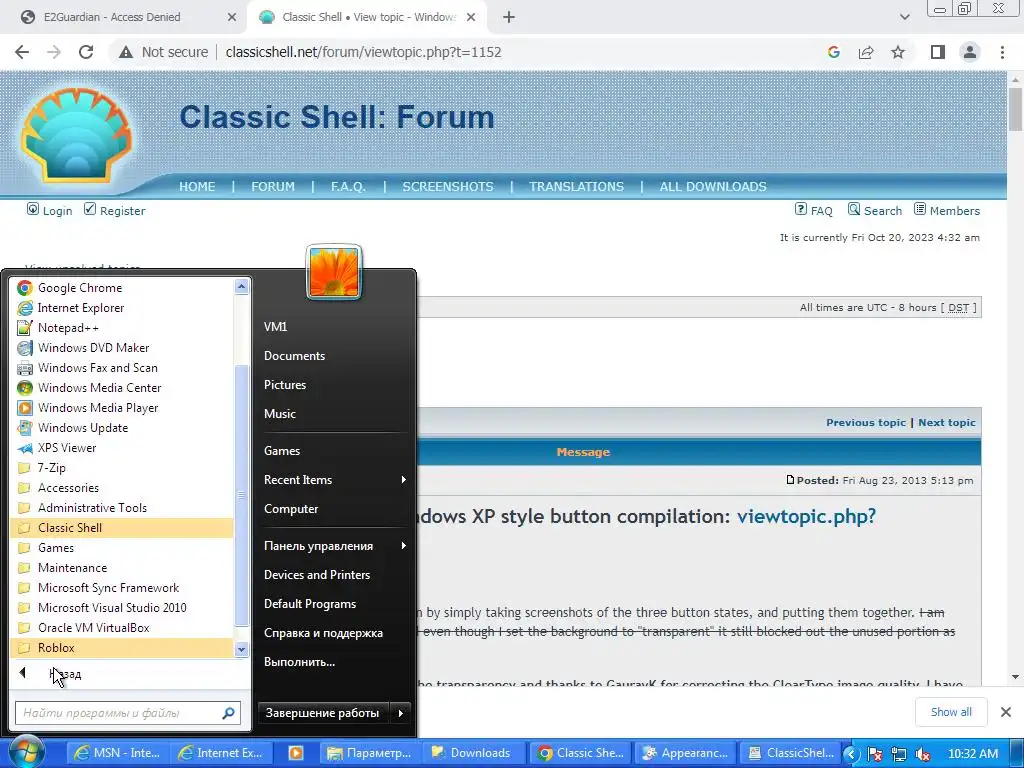Screen dimensions: 1024x768
Task: Open the tab search dropdown
Action: (904, 17)
